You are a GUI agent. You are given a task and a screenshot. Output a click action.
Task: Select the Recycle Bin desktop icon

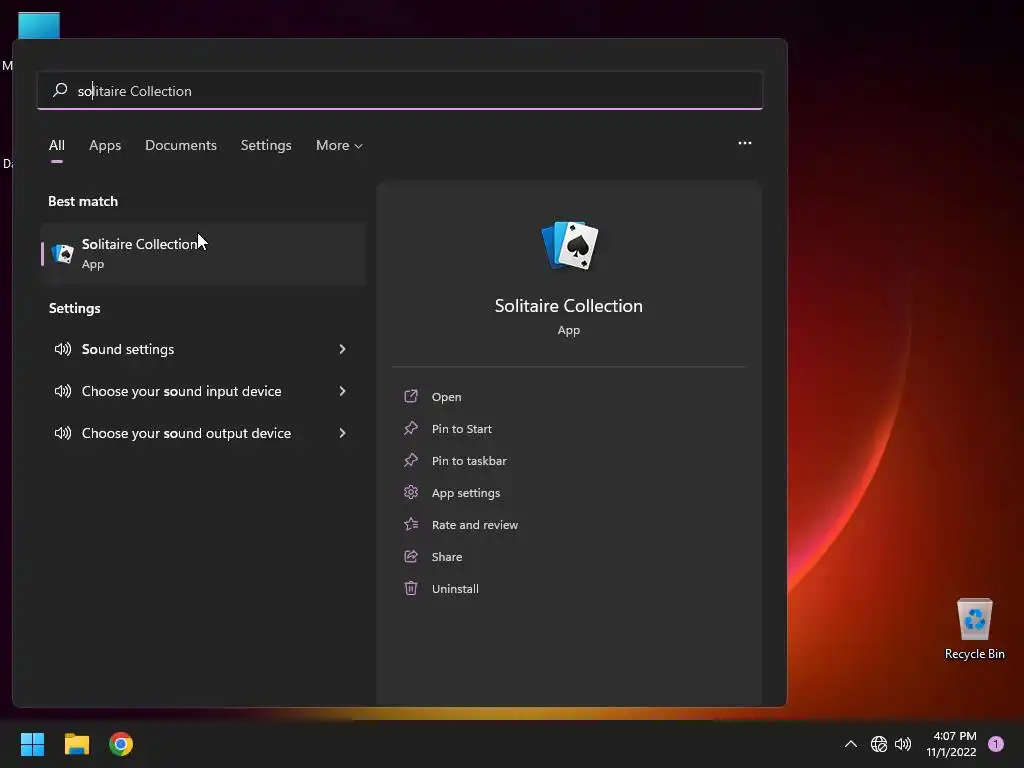[x=974, y=629]
